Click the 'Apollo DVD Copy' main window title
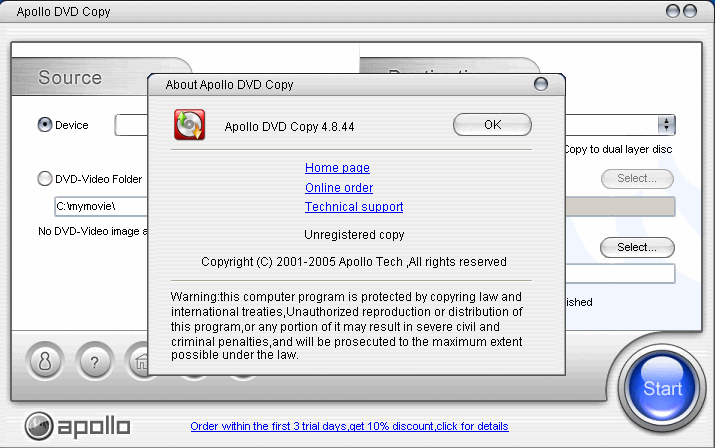 pos(63,11)
